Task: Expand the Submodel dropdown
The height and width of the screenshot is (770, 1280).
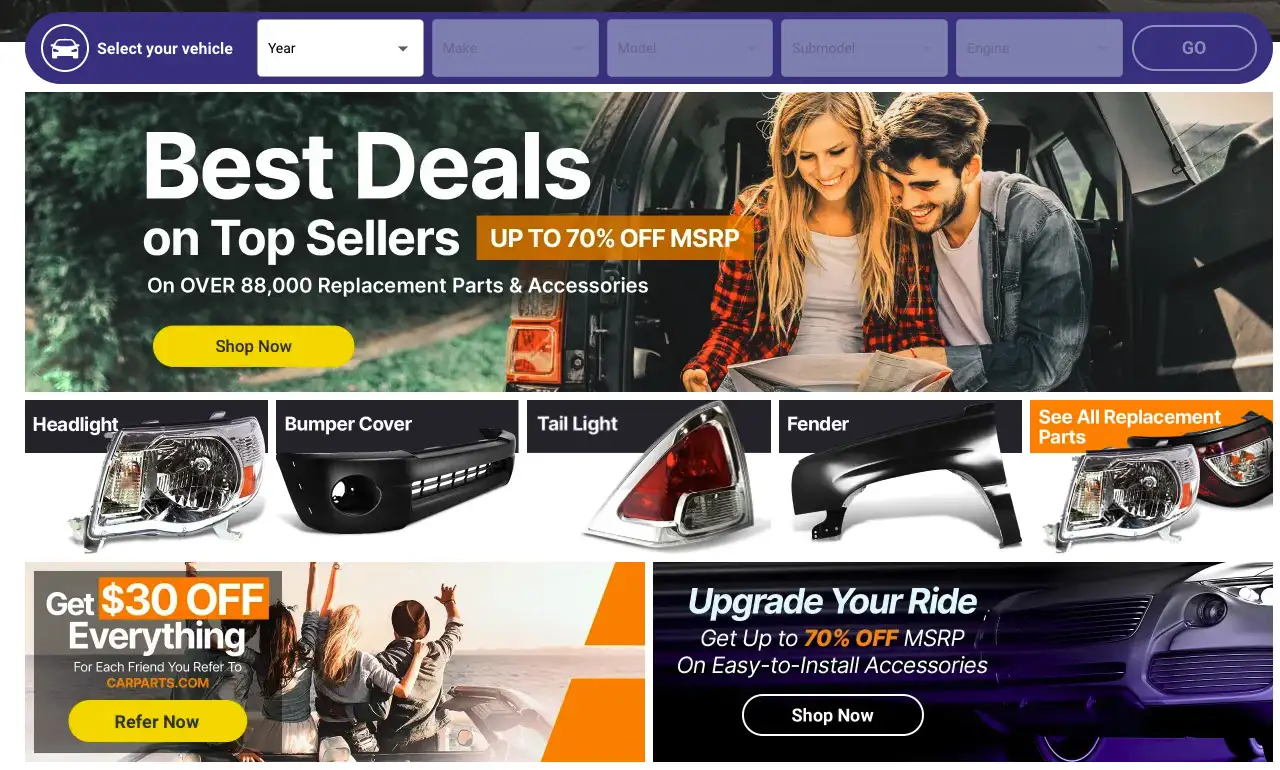Action: [x=864, y=48]
